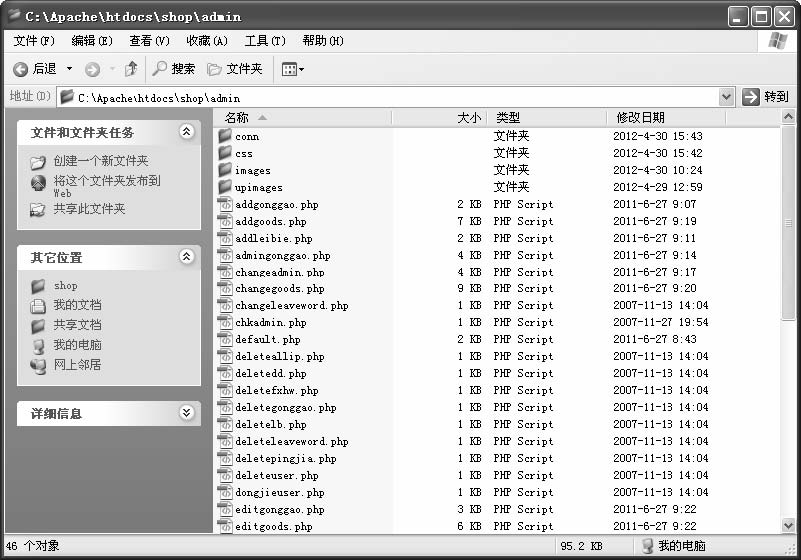Collapse the 文件和文件夹任务 panel

[x=186, y=132]
